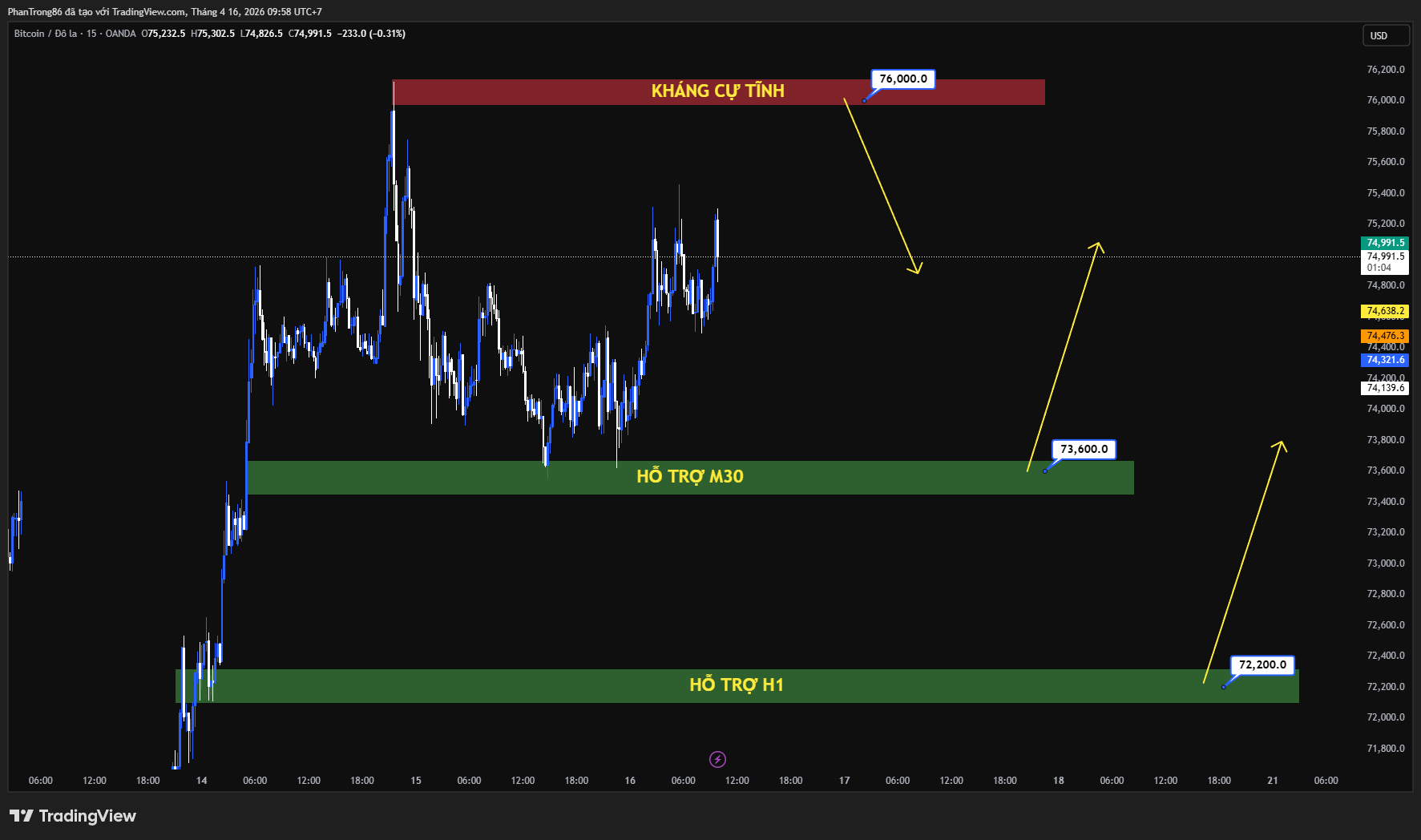1421x840 pixels.
Task: Click the green 74,991.5 current price tag
Action: pyautogui.click(x=1385, y=243)
